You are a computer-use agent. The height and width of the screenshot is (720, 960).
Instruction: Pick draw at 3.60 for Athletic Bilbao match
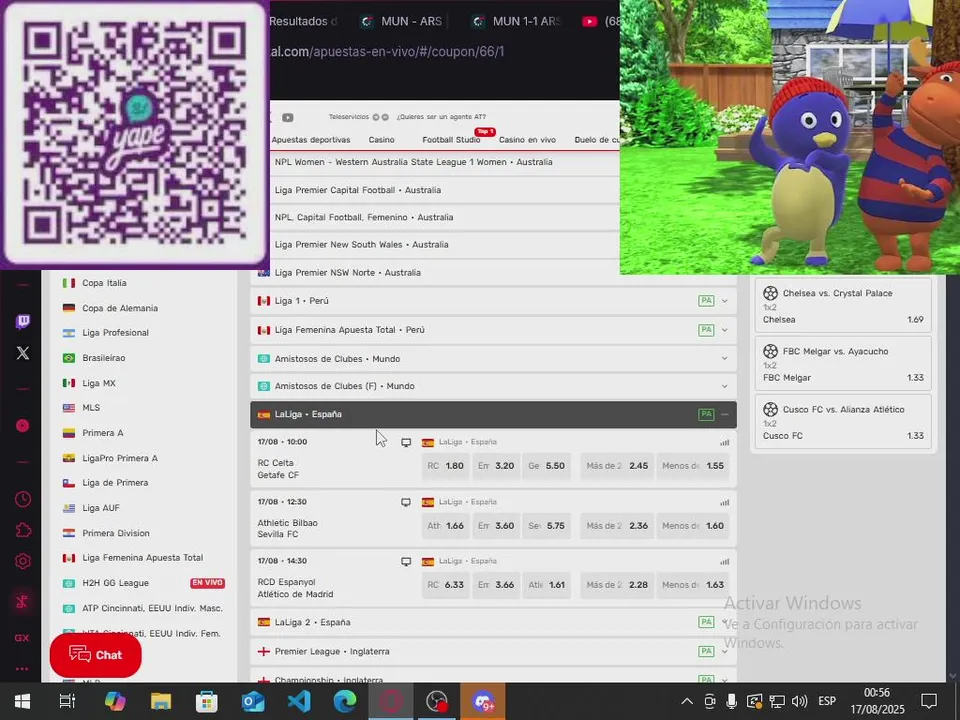496,525
